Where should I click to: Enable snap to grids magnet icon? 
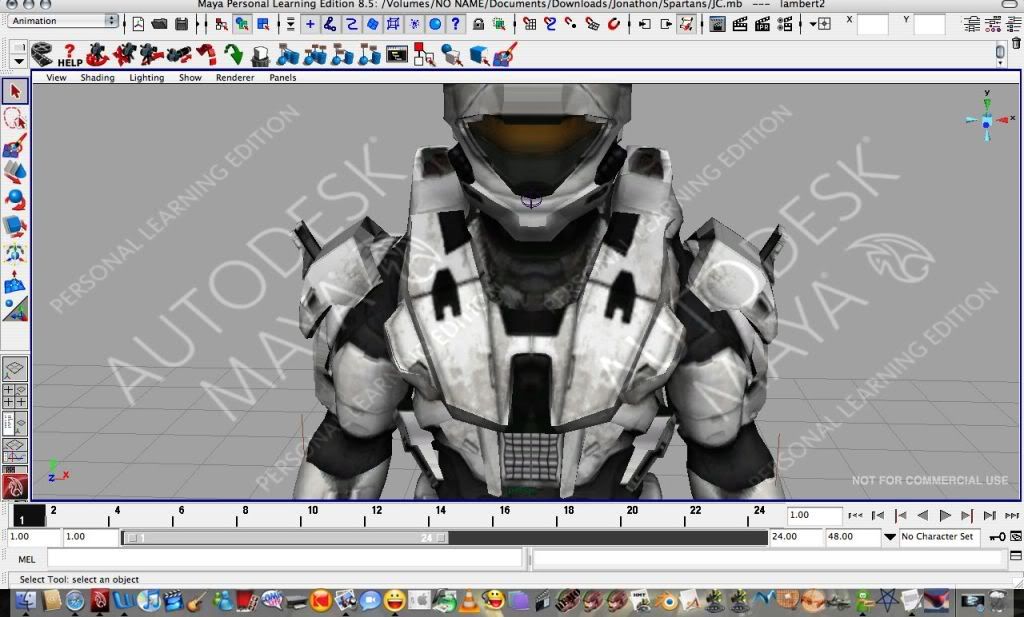click(530, 24)
